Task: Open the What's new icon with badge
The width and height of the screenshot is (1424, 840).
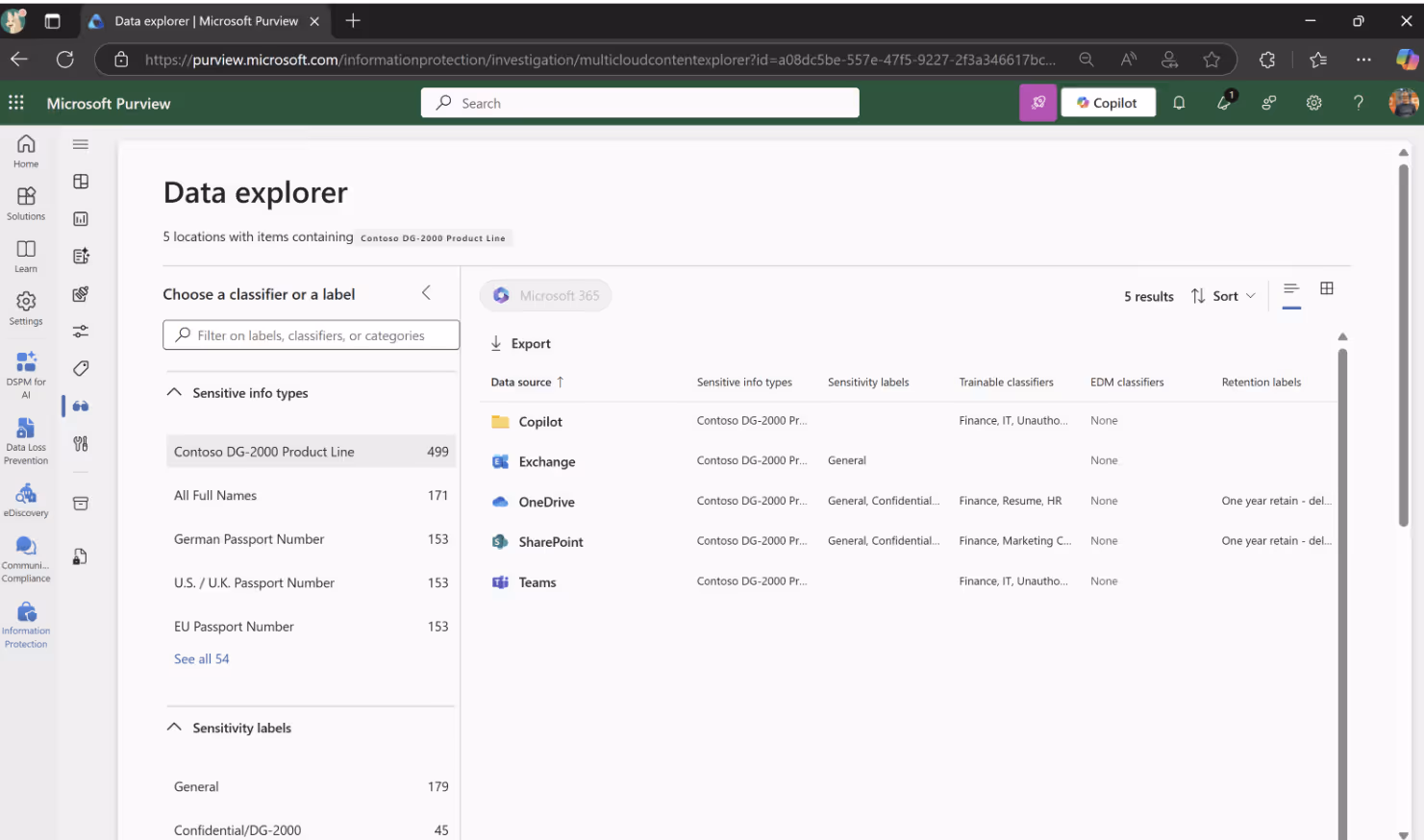Action: (x=1224, y=102)
